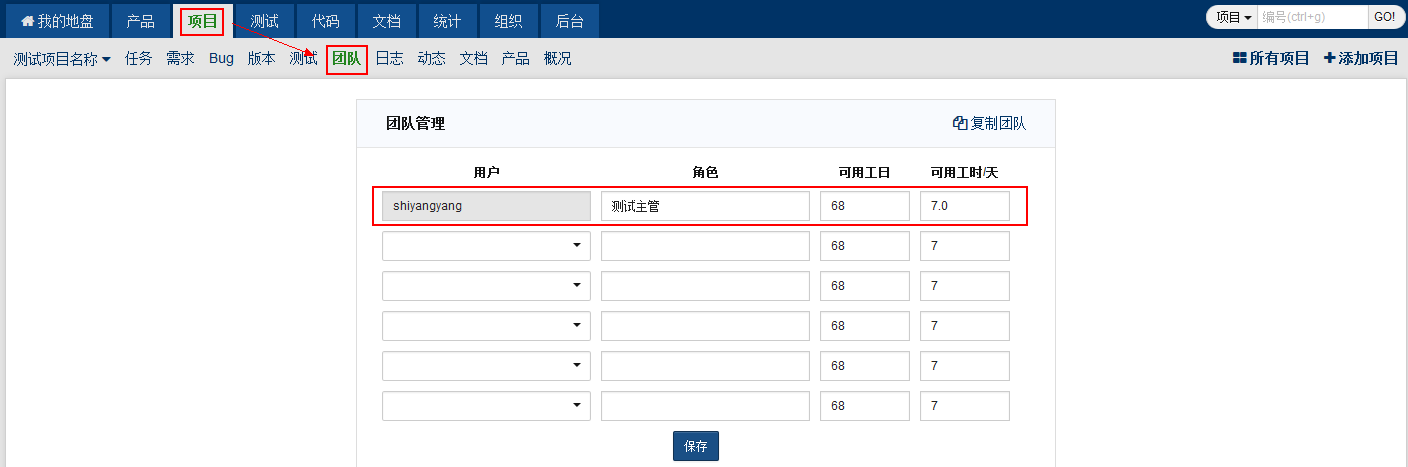Viewport: 1408px width, 467px height.
Task: Click the 可用工时/天 field showing 7.0
Action: coord(964,207)
